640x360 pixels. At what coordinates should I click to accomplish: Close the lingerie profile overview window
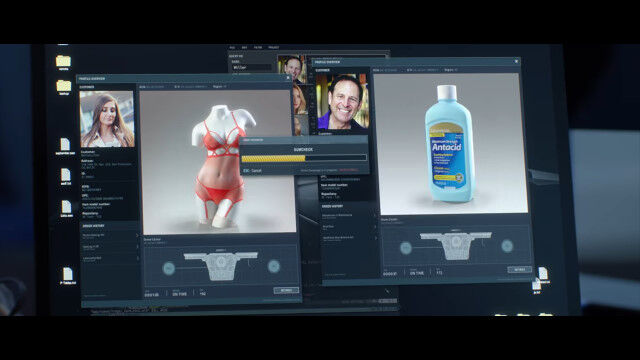click(x=288, y=78)
